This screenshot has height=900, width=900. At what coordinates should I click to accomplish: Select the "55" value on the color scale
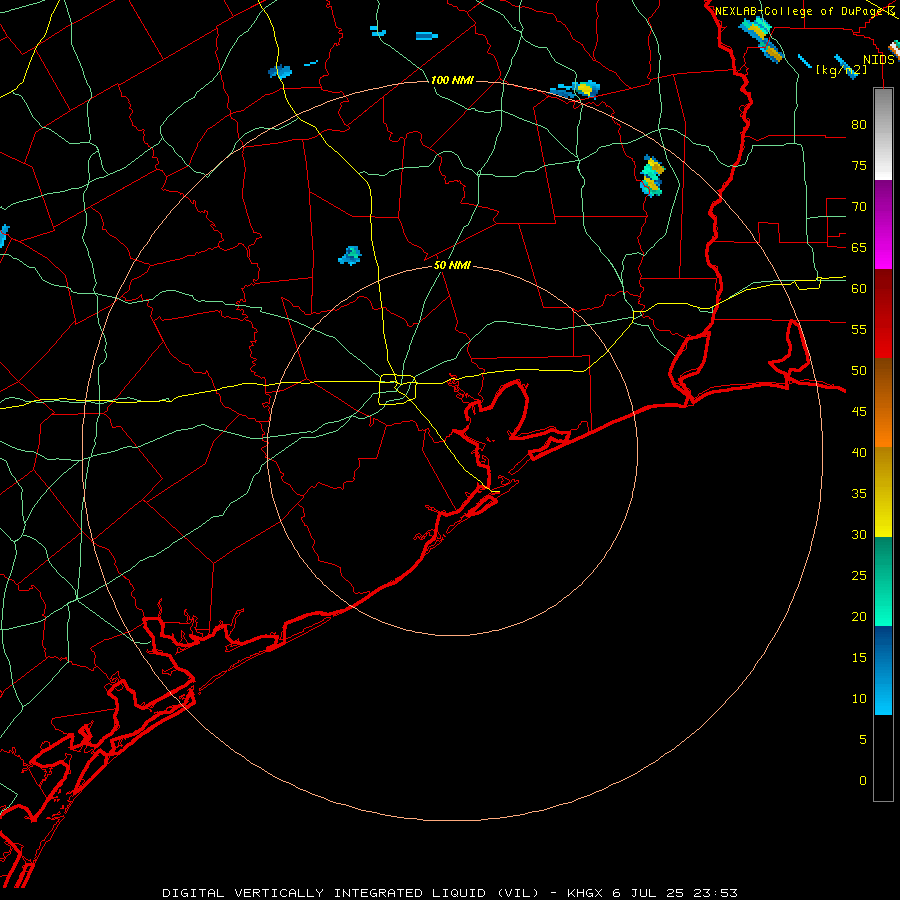click(x=859, y=329)
